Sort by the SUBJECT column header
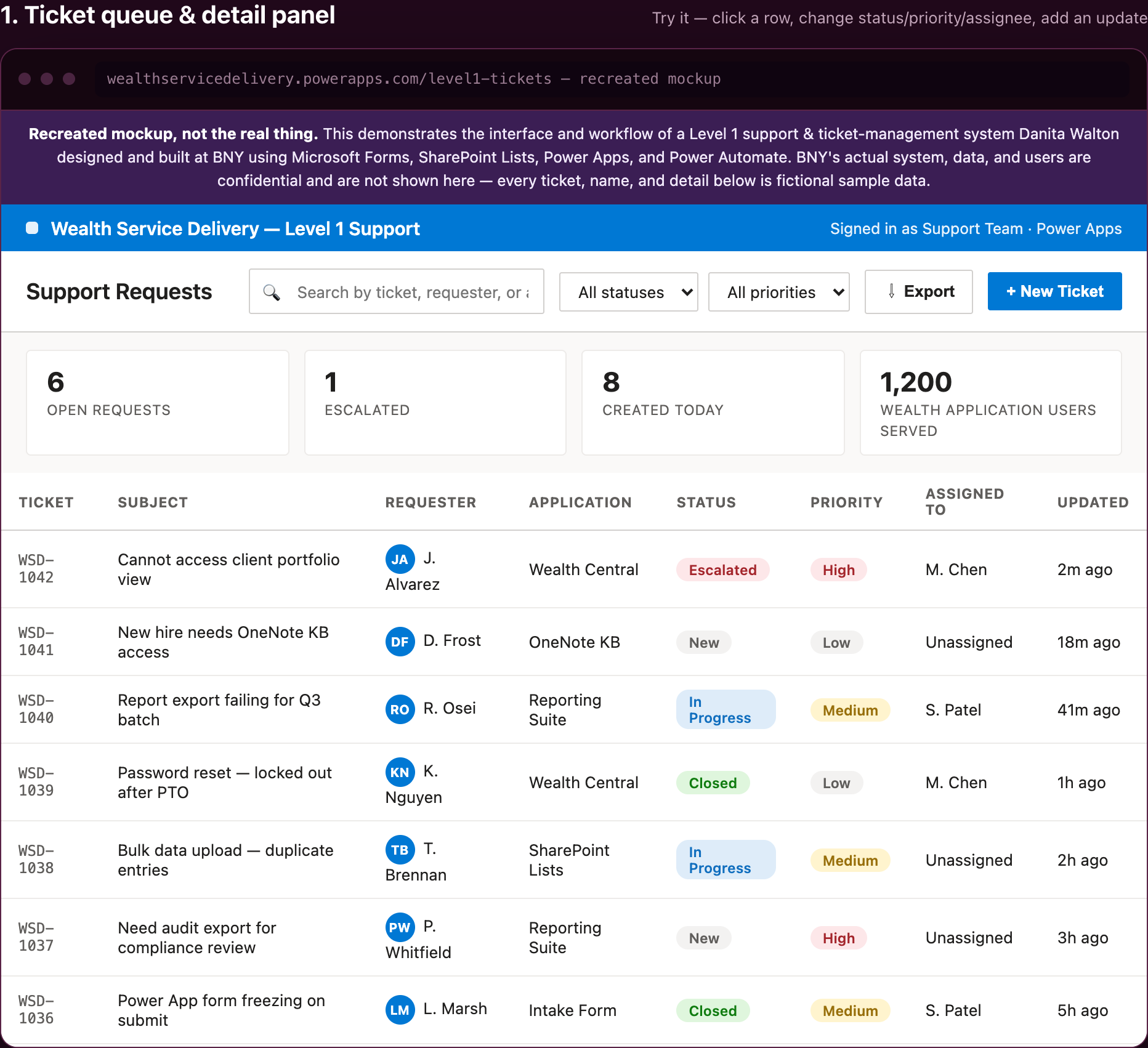Image resolution: width=1148 pixels, height=1048 pixels. point(153,502)
